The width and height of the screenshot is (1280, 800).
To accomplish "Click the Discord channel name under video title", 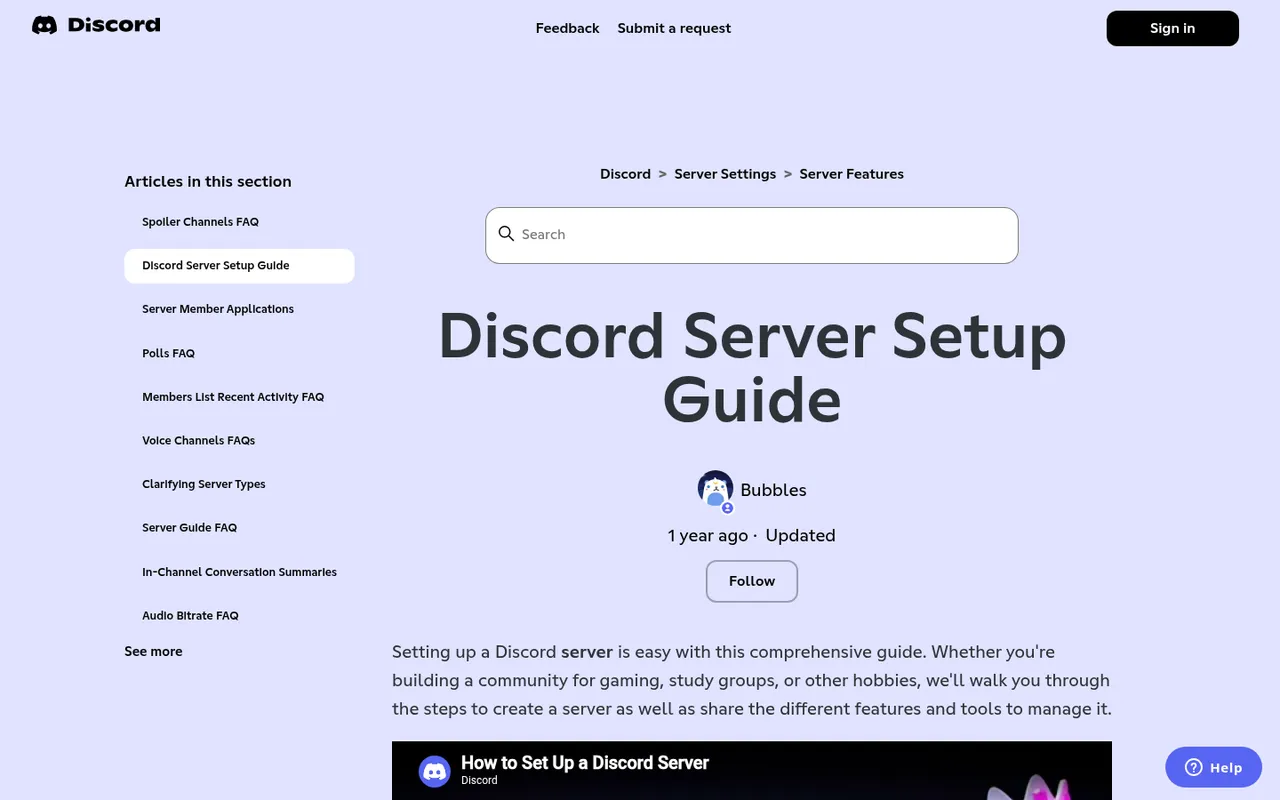I will coord(479,781).
